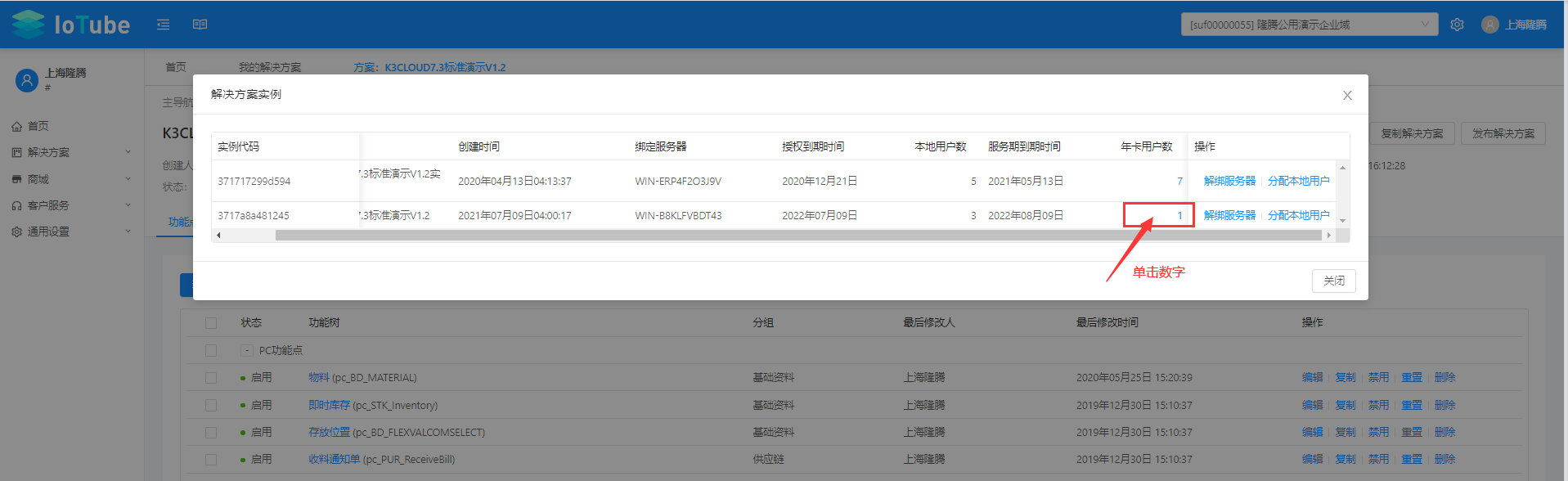This screenshot has height=481, width=1568.
Task: Click the table scroll down arrow in dialog
Action: click(x=1342, y=222)
